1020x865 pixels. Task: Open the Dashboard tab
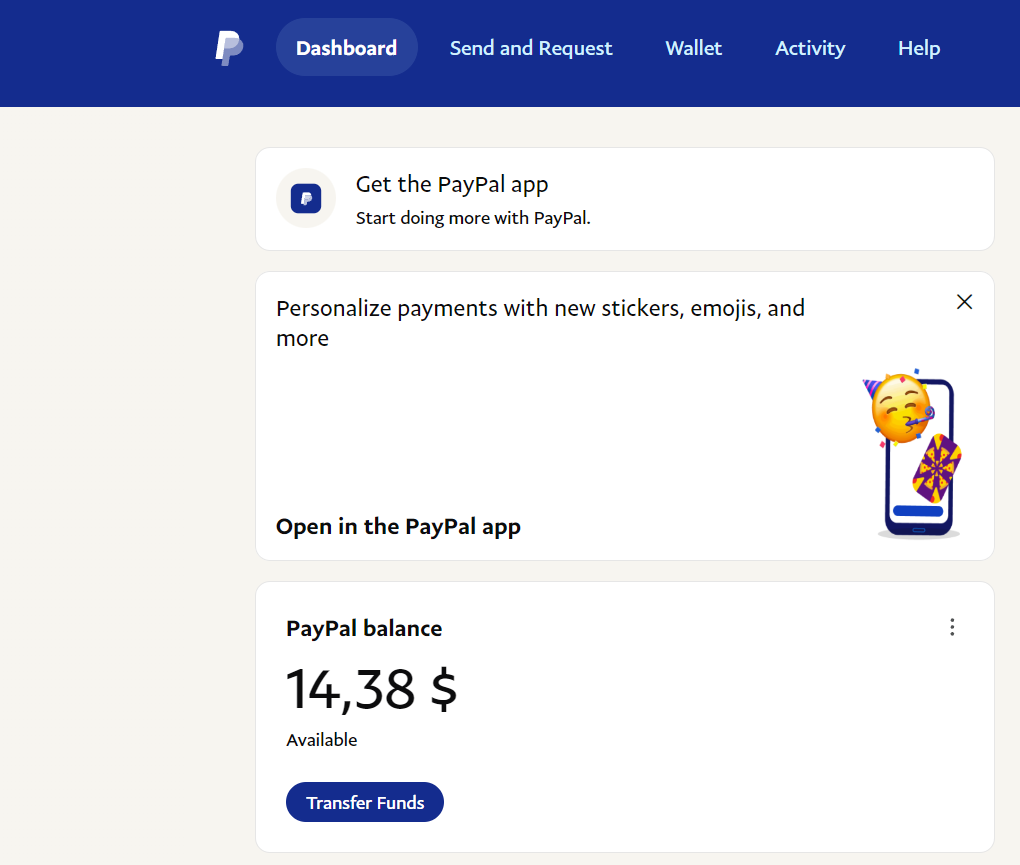pyautogui.click(x=346, y=48)
